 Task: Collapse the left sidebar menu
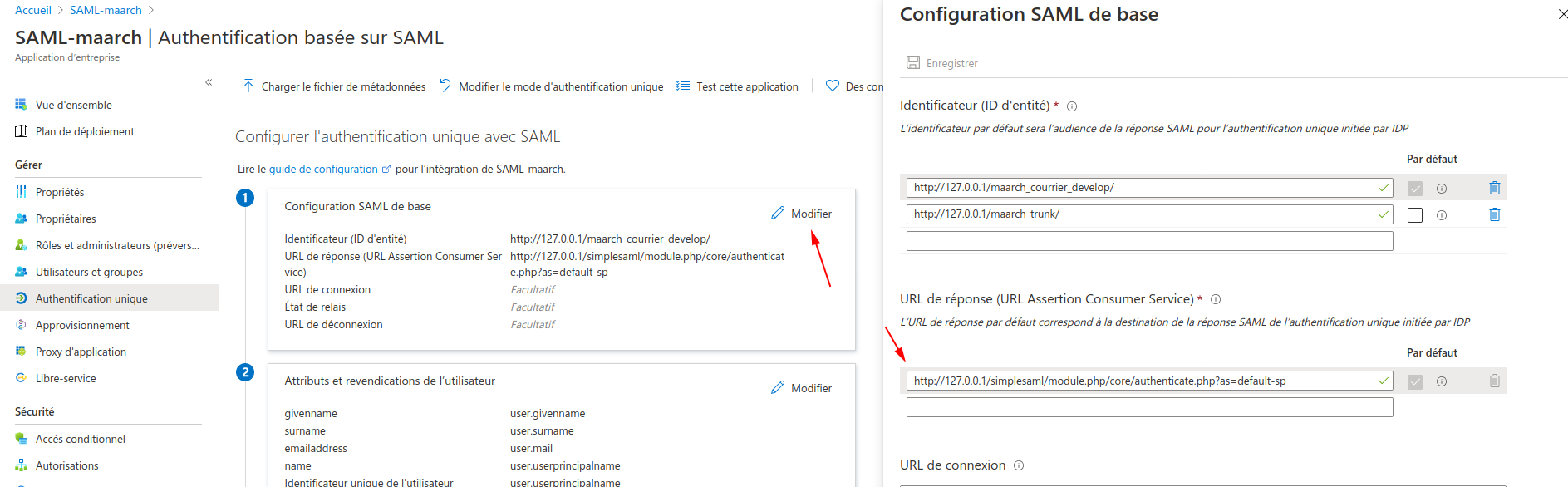(x=209, y=82)
